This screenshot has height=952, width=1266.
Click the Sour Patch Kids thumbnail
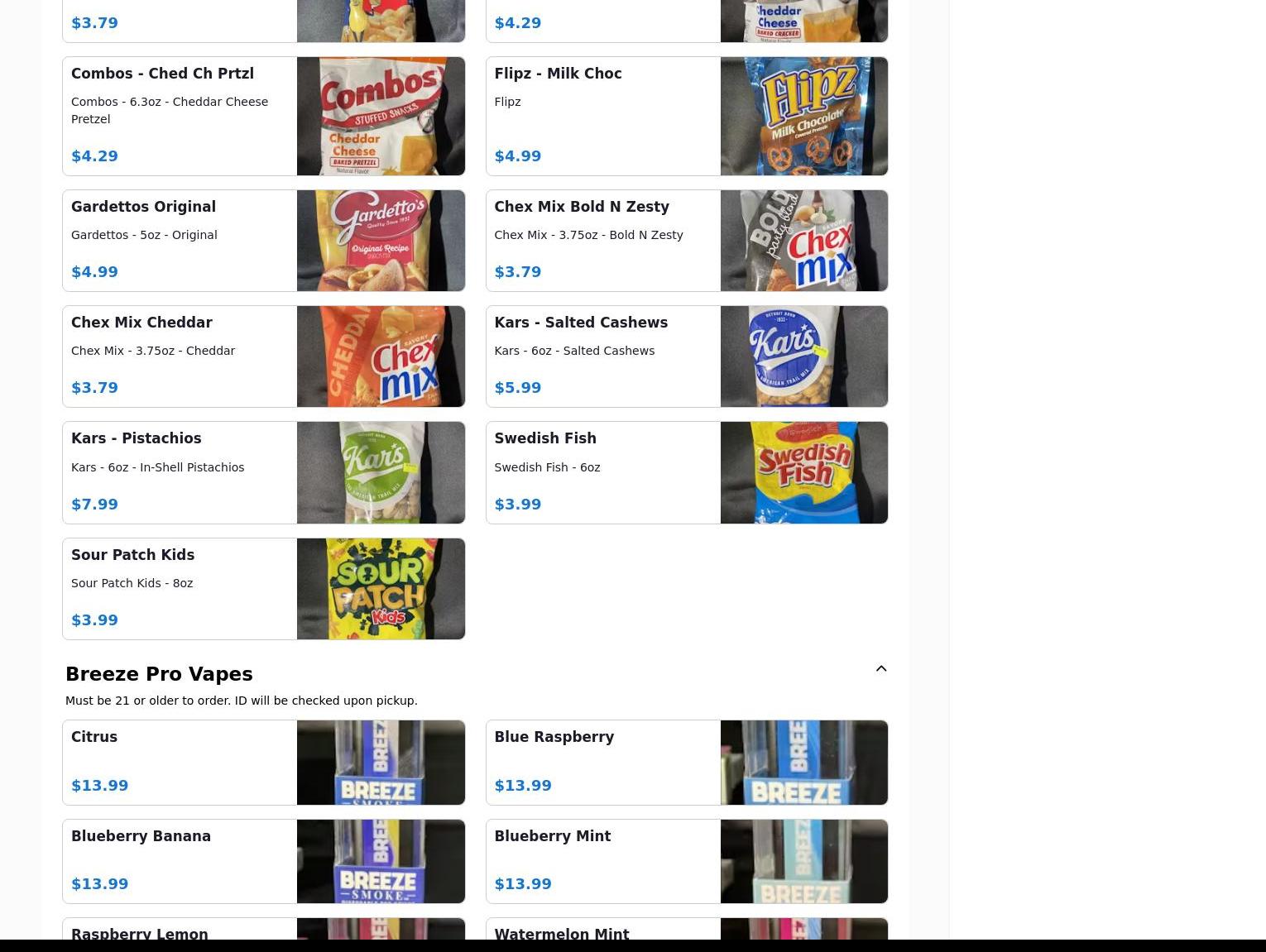(381, 589)
